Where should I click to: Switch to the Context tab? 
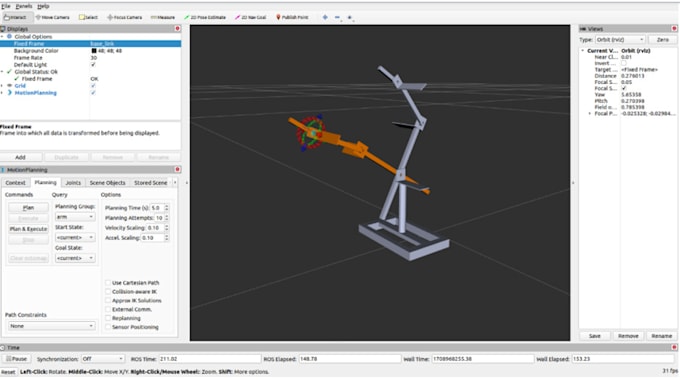(x=15, y=183)
